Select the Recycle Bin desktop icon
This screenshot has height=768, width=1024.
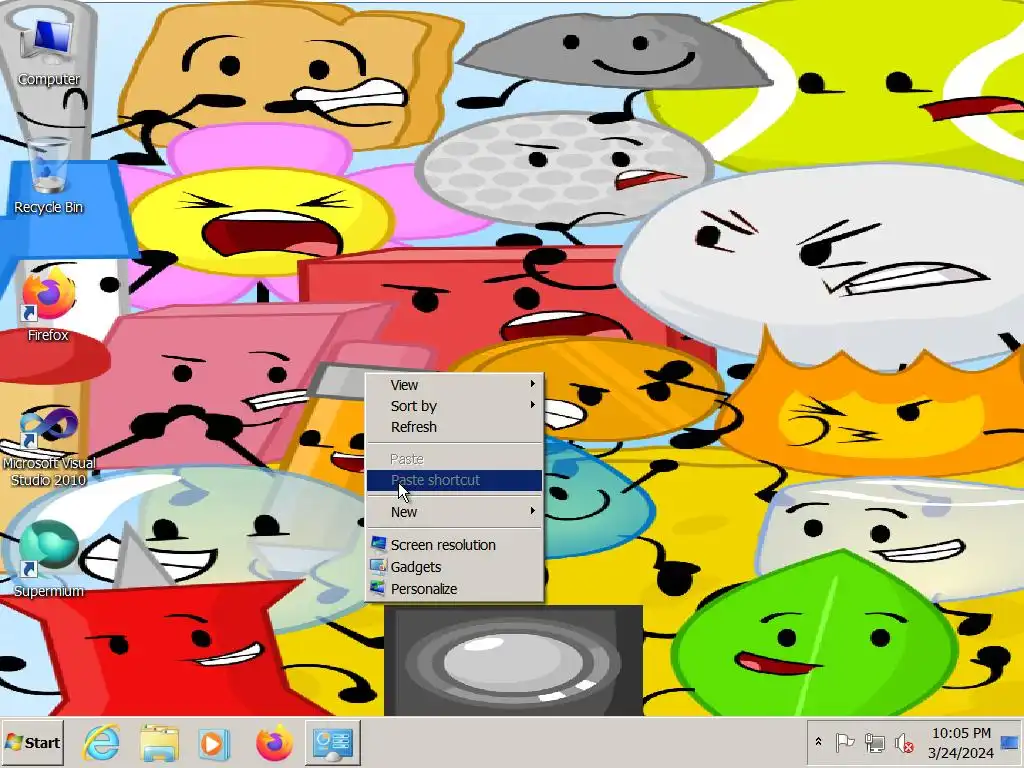click(x=48, y=176)
